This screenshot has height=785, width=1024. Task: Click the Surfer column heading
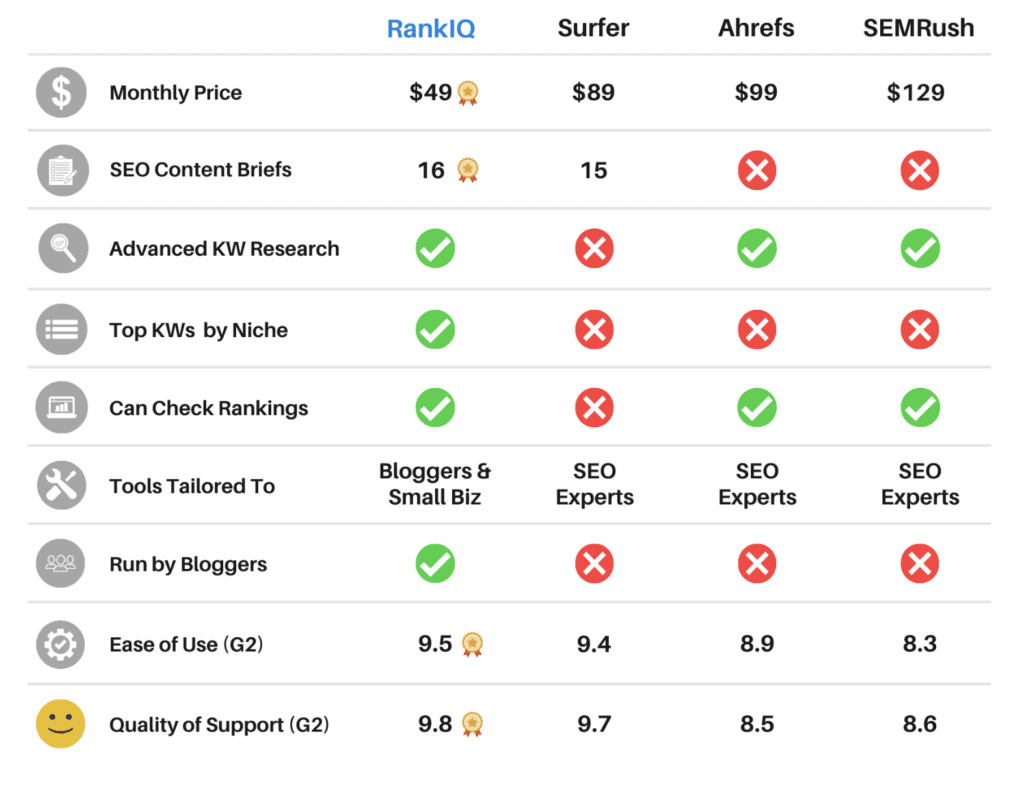pos(594,29)
